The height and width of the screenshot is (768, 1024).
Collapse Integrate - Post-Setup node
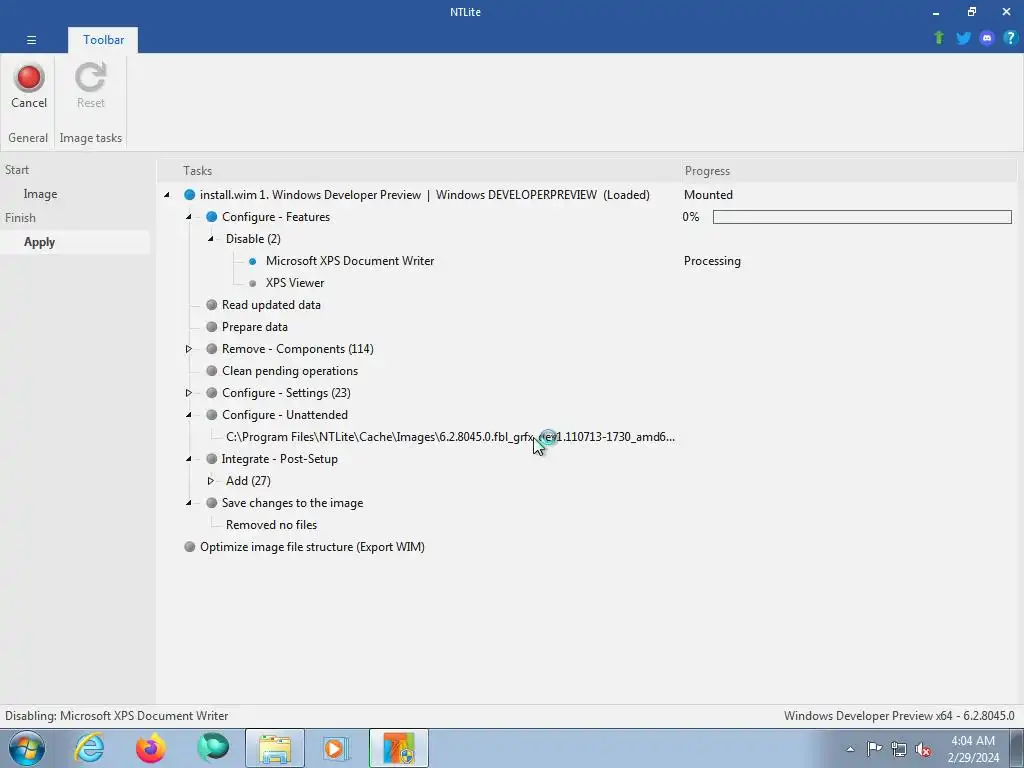click(x=189, y=459)
